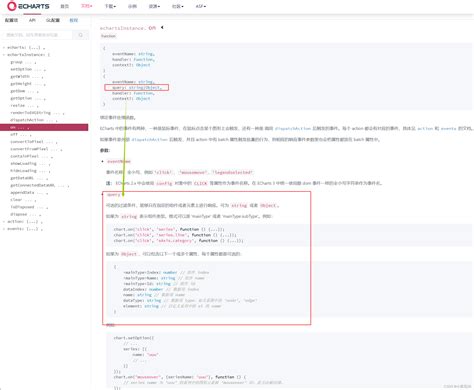Select dispatchAction in the sidebar tree
Screen dimensions: 474x390
27,120
